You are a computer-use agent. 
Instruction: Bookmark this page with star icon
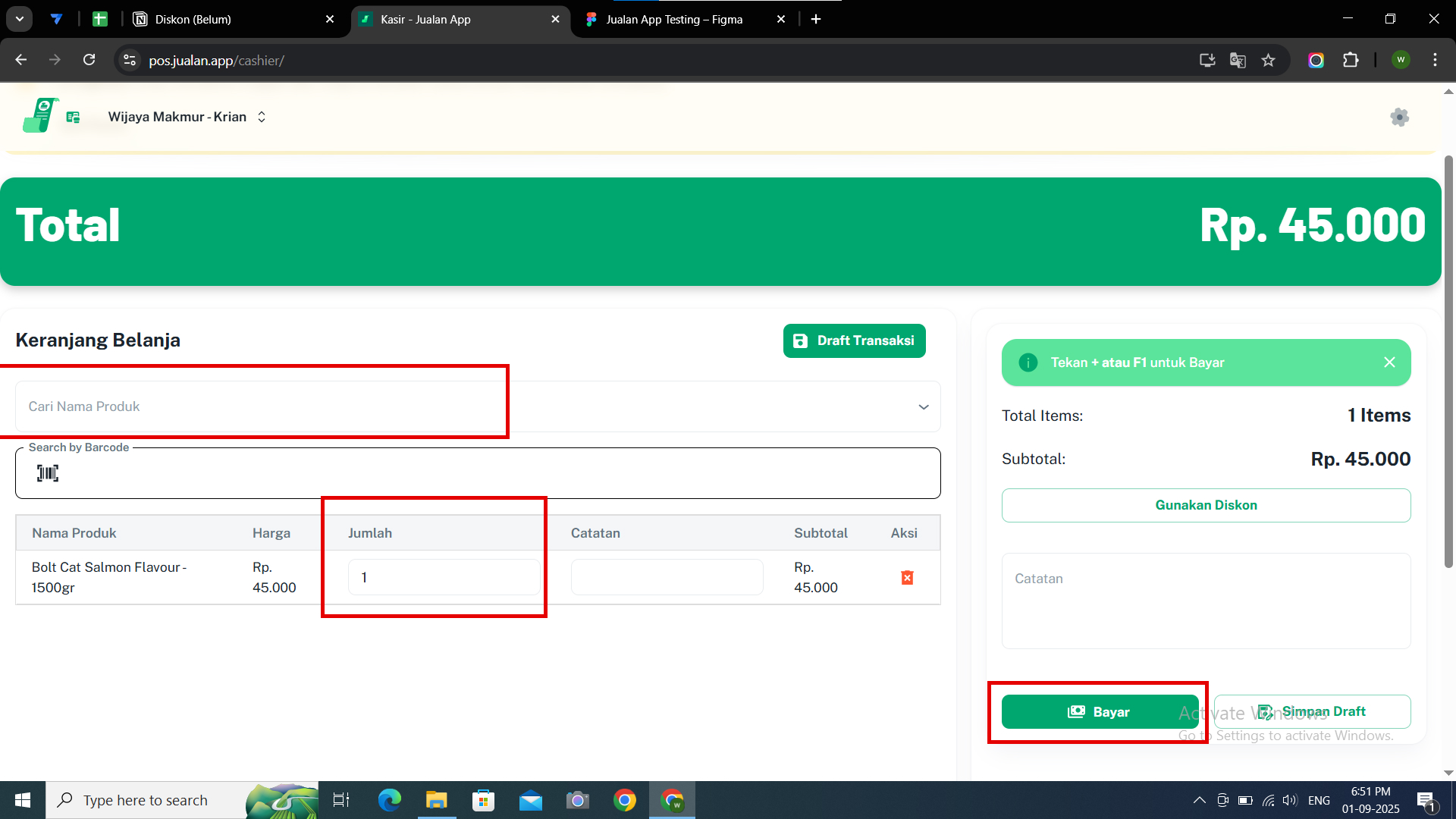click(x=1268, y=61)
